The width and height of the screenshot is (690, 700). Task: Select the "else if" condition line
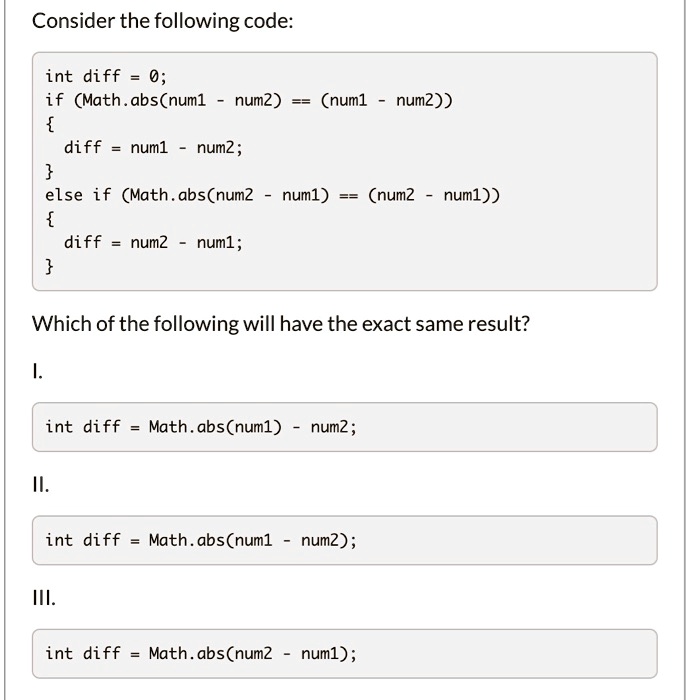click(x=272, y=195)
